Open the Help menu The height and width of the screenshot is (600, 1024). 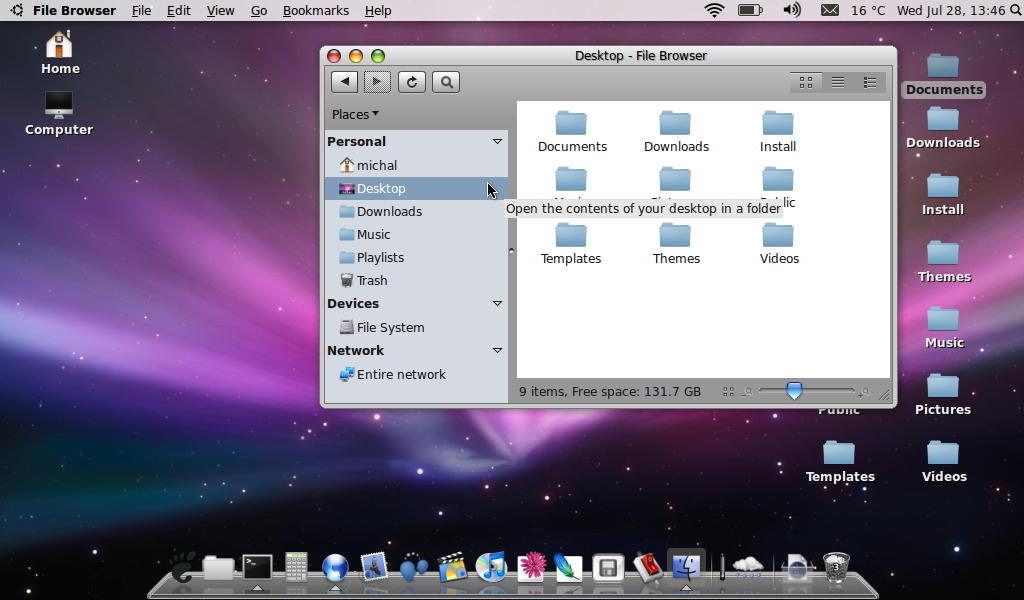point(377,10)
